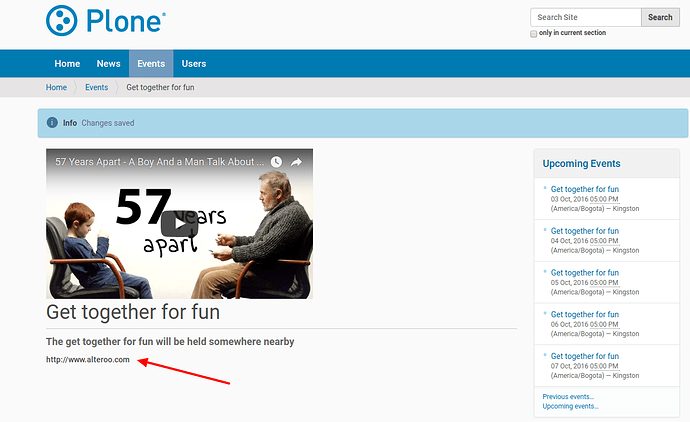
Task: Click the Events breadcrumb link
Action: point(96,87)
